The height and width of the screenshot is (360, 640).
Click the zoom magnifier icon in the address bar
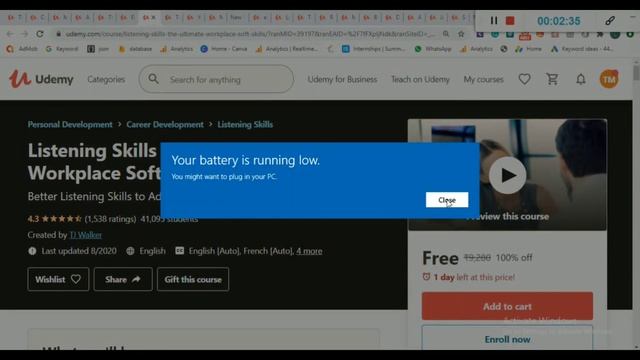click(x=446, y=34)
